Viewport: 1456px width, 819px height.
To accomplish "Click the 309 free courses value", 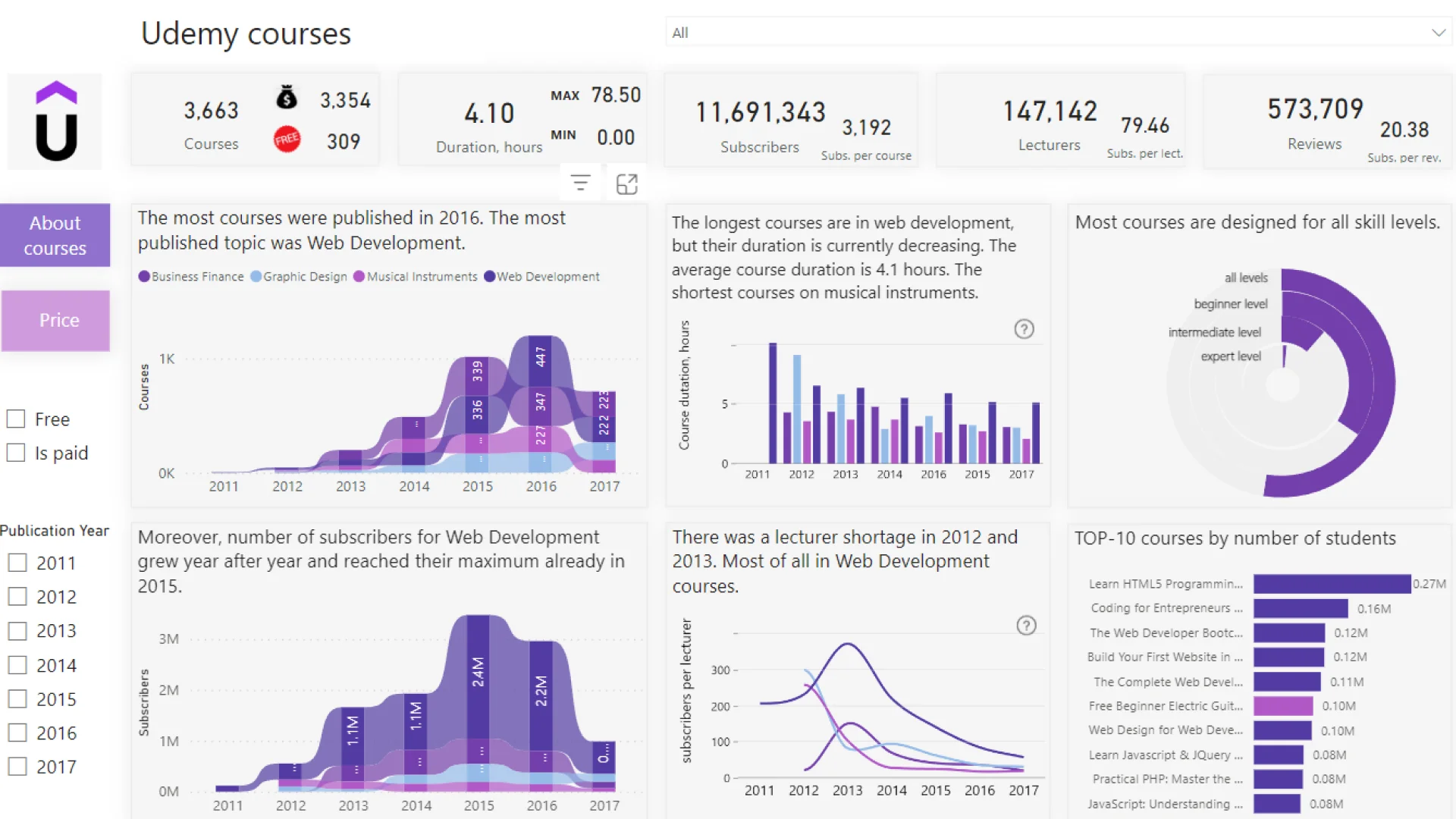I will [344, 142].
